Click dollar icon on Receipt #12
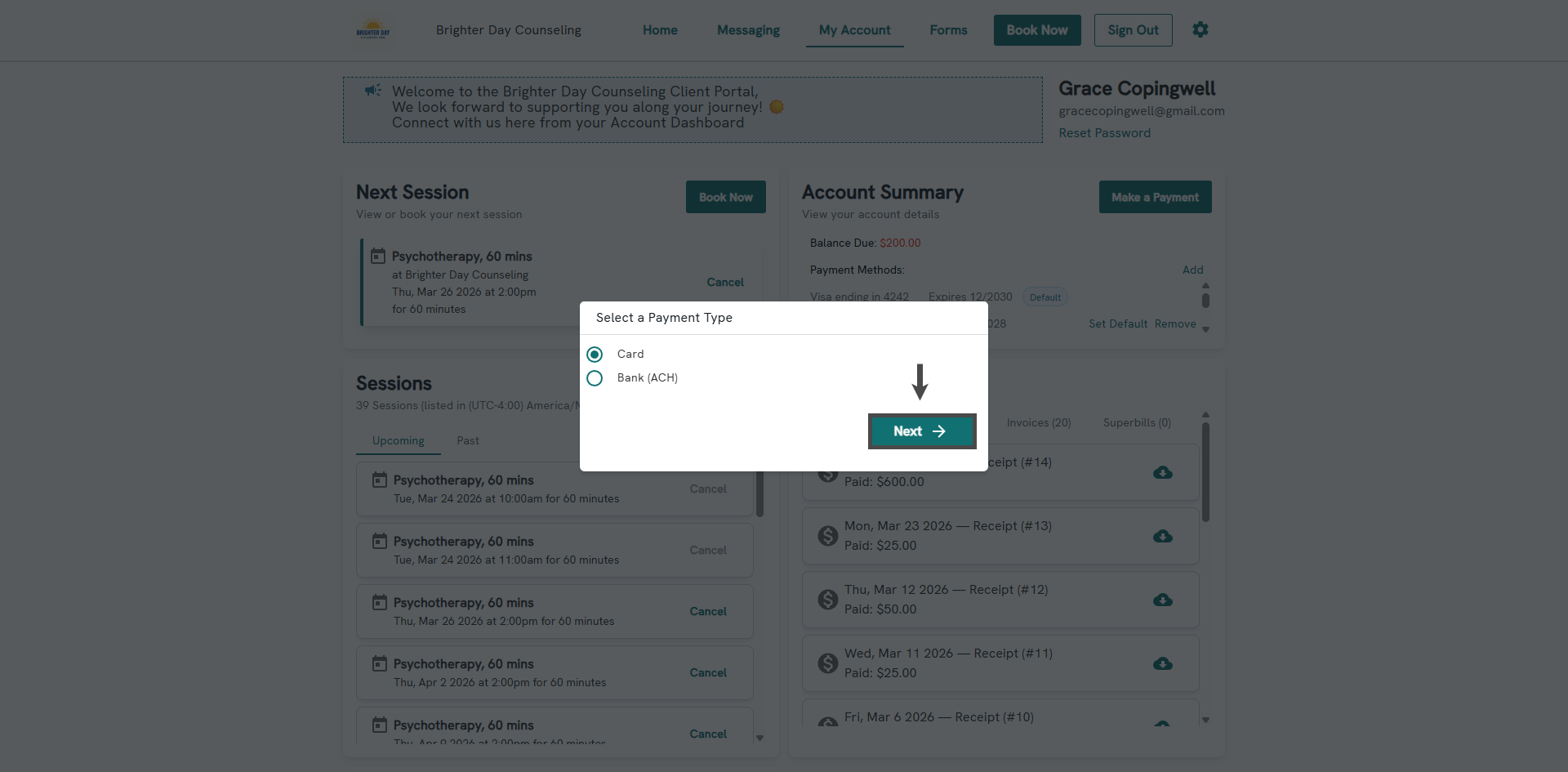Screen dimensions: 1568x772 tap(828, 600)
